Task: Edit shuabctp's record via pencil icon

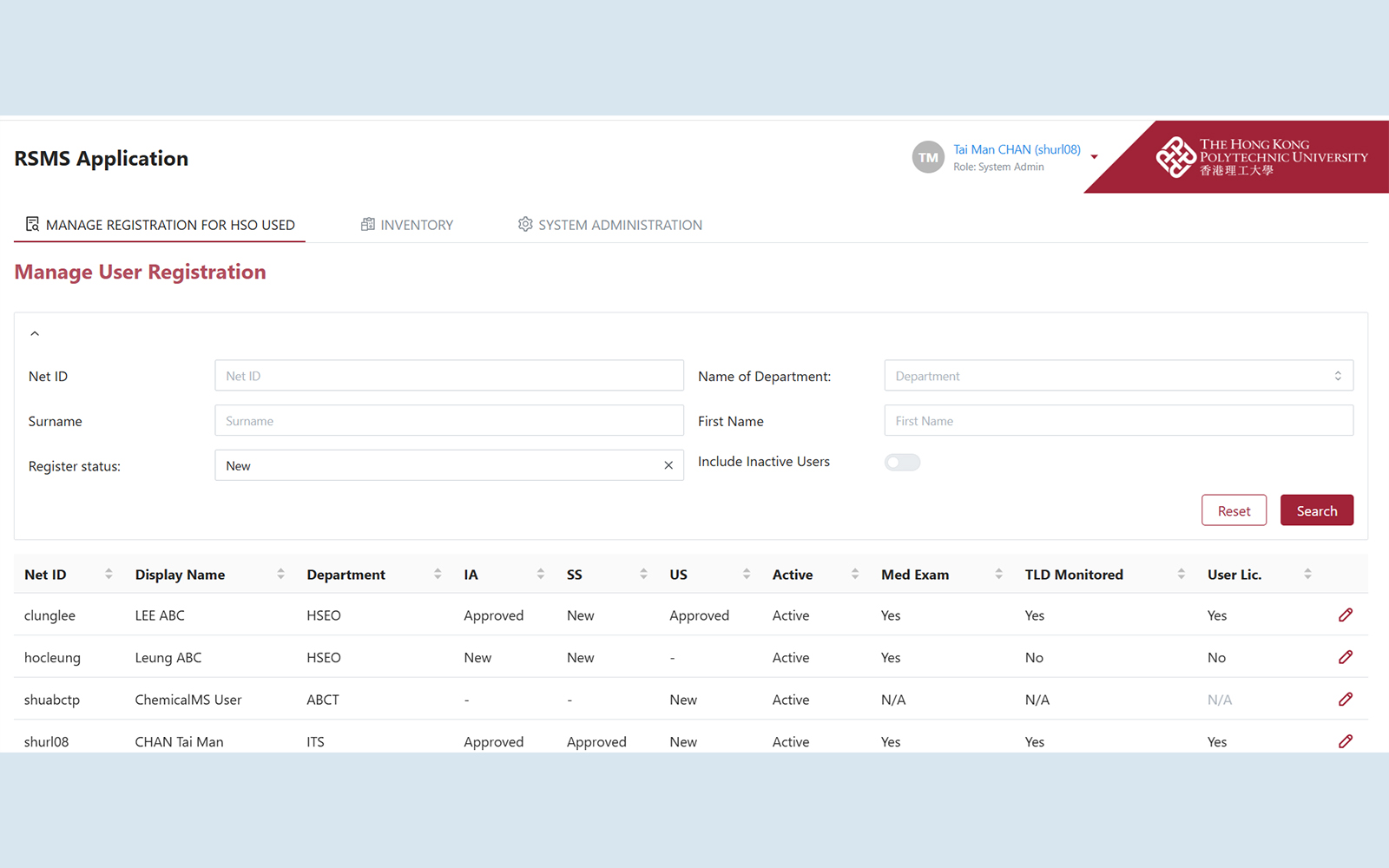Action: [1346, 699]
